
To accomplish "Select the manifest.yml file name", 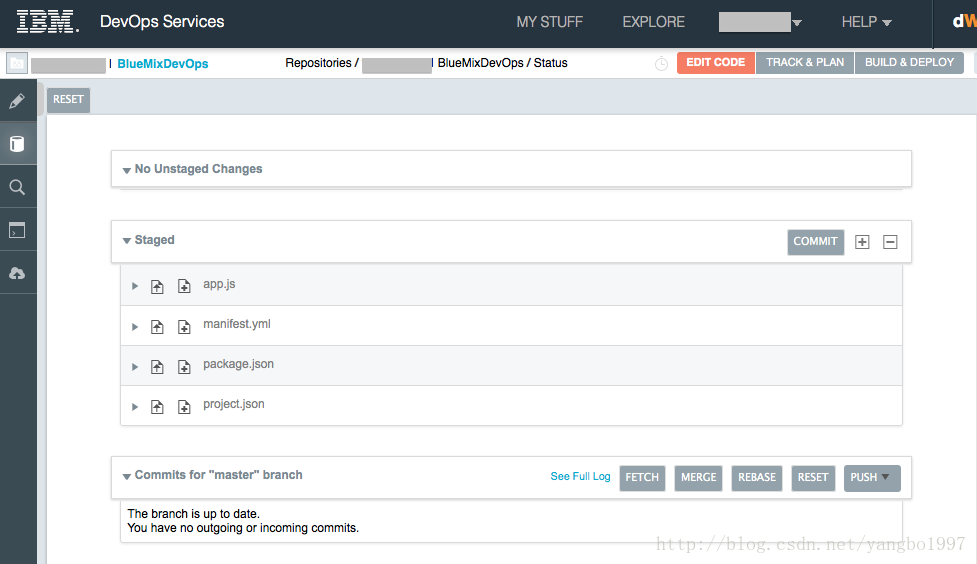I will point(237,324).
